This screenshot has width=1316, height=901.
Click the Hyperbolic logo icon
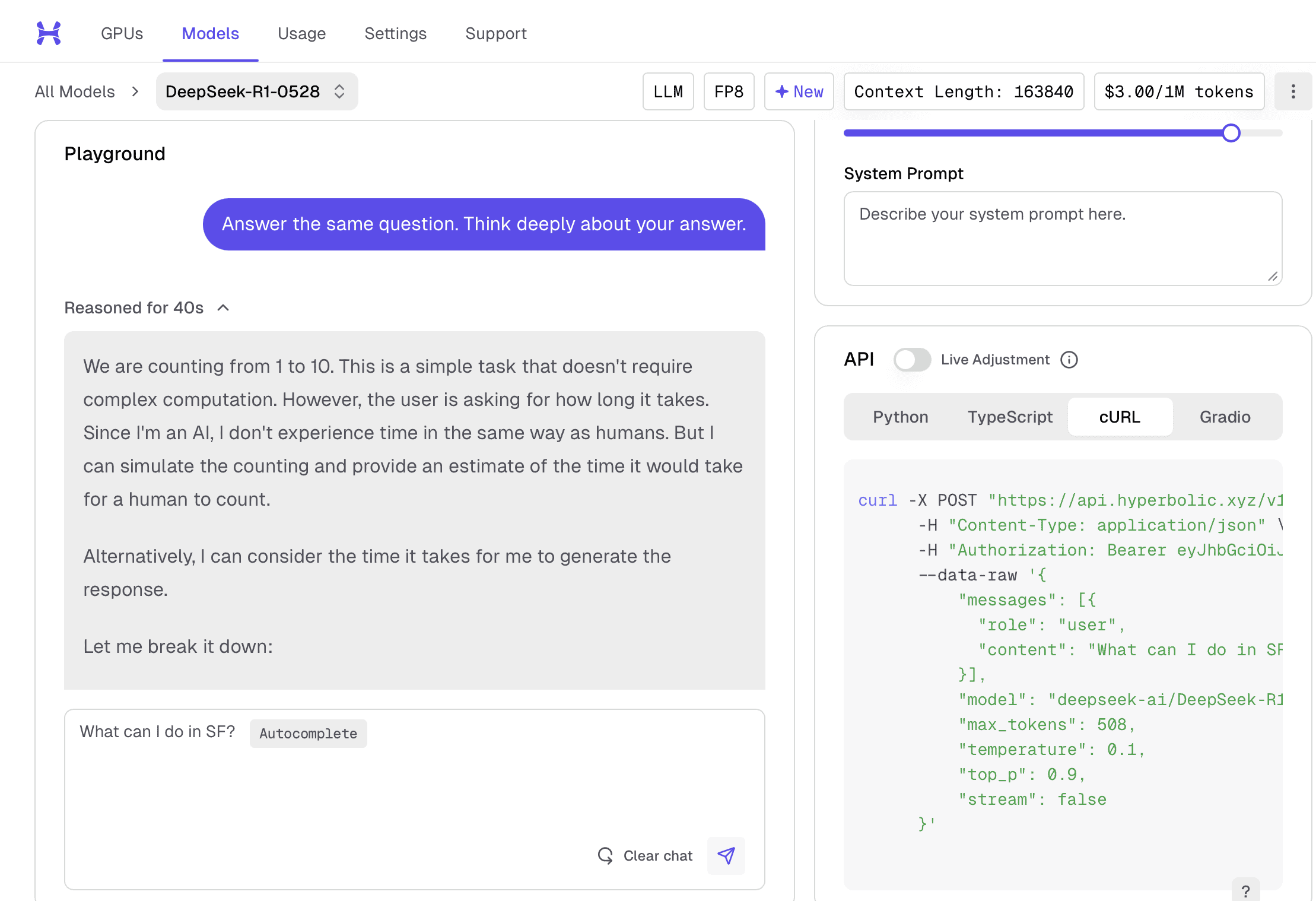point(49,33)
